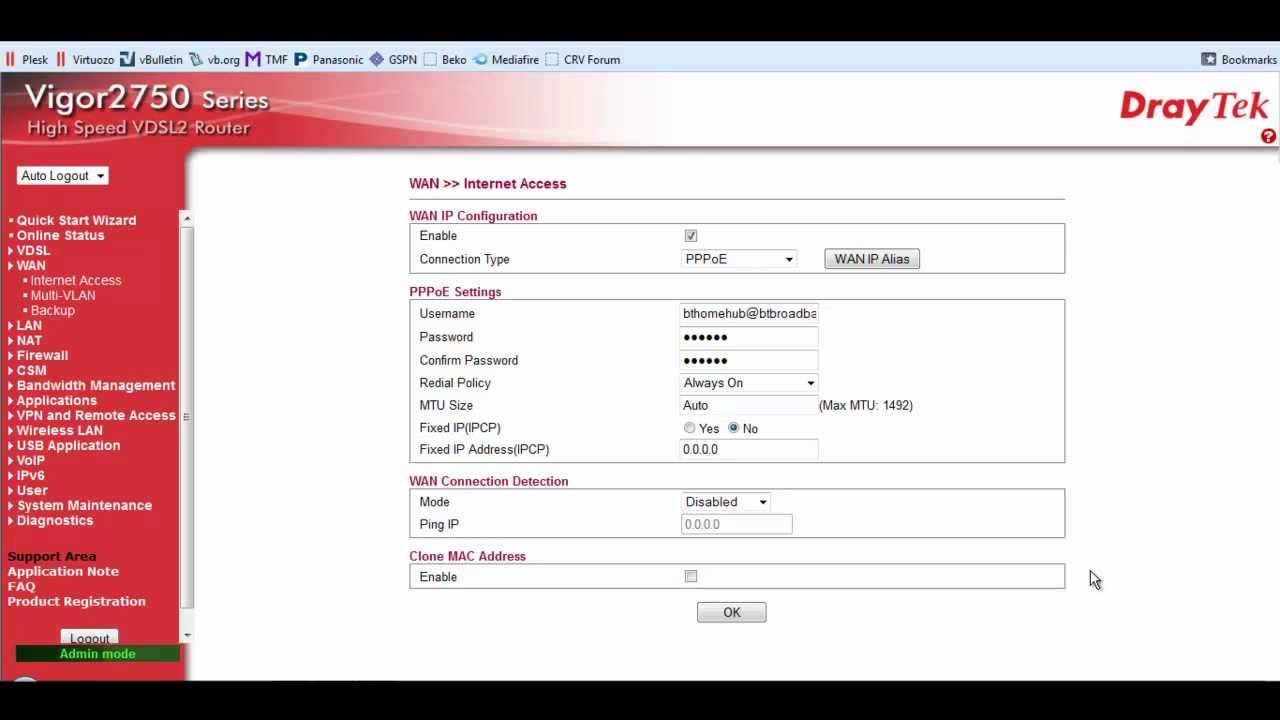
Task: Open the Panasonic bookmark
Action: coord(328,60)
